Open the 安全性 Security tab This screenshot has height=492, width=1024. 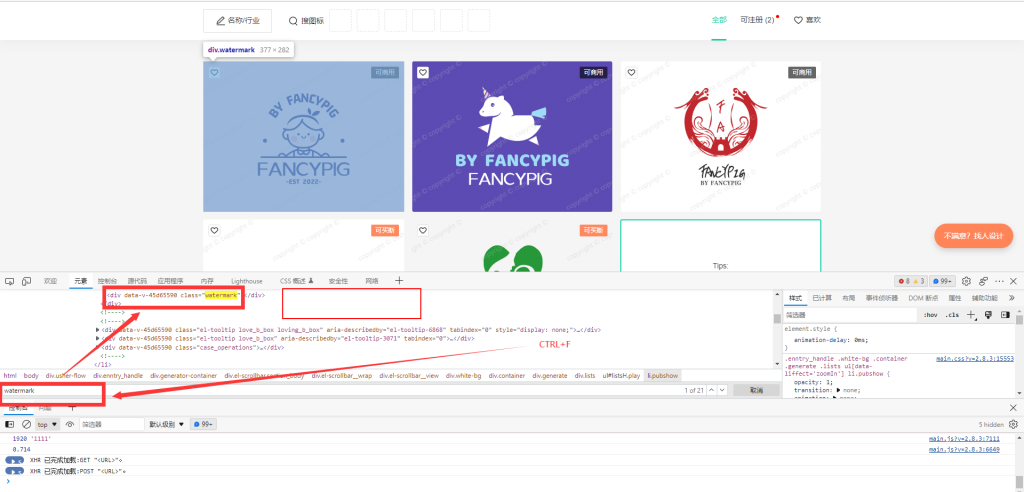coord(338,281)
